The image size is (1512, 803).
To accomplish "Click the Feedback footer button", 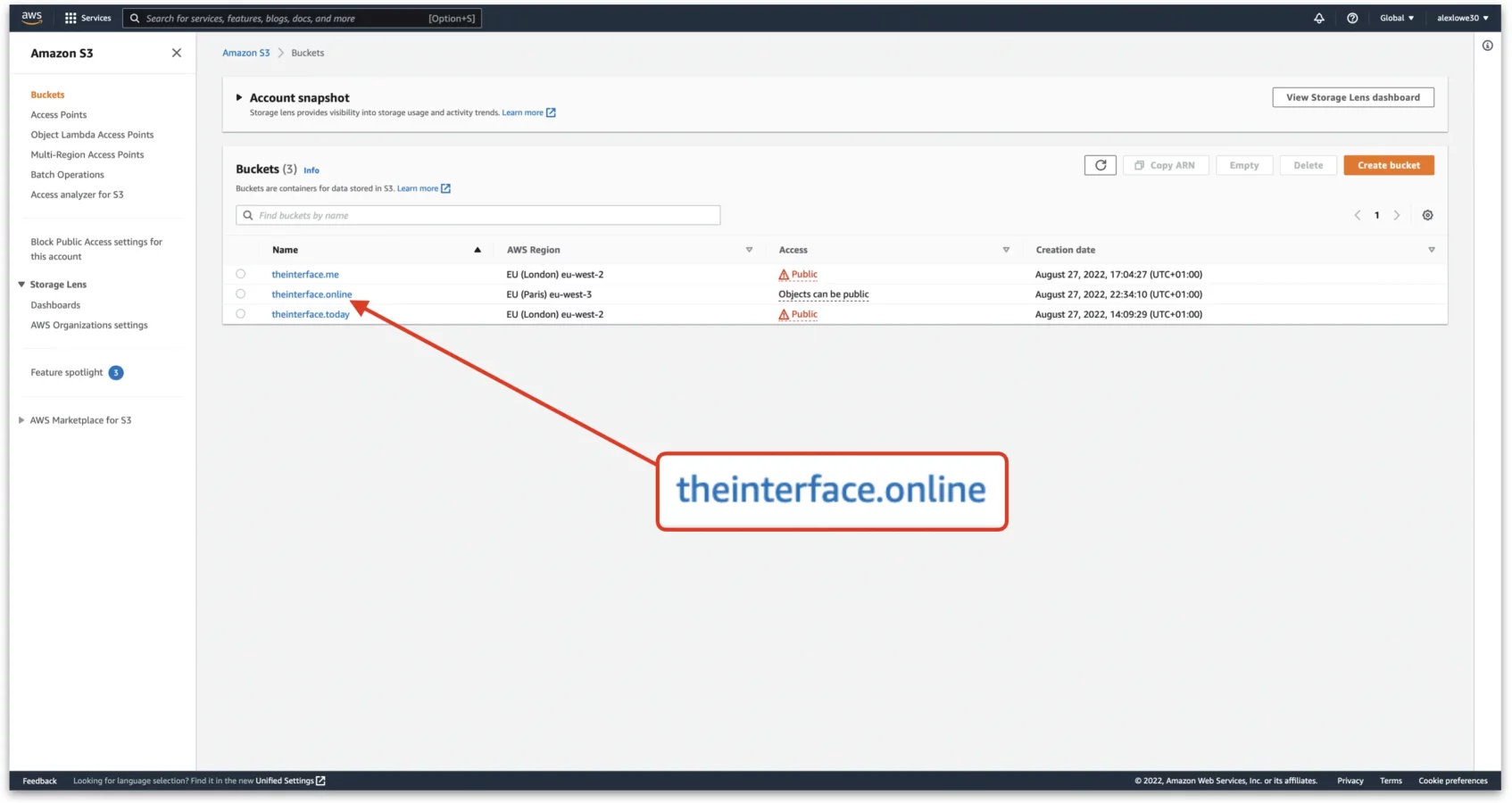I will tap(39, 781).
